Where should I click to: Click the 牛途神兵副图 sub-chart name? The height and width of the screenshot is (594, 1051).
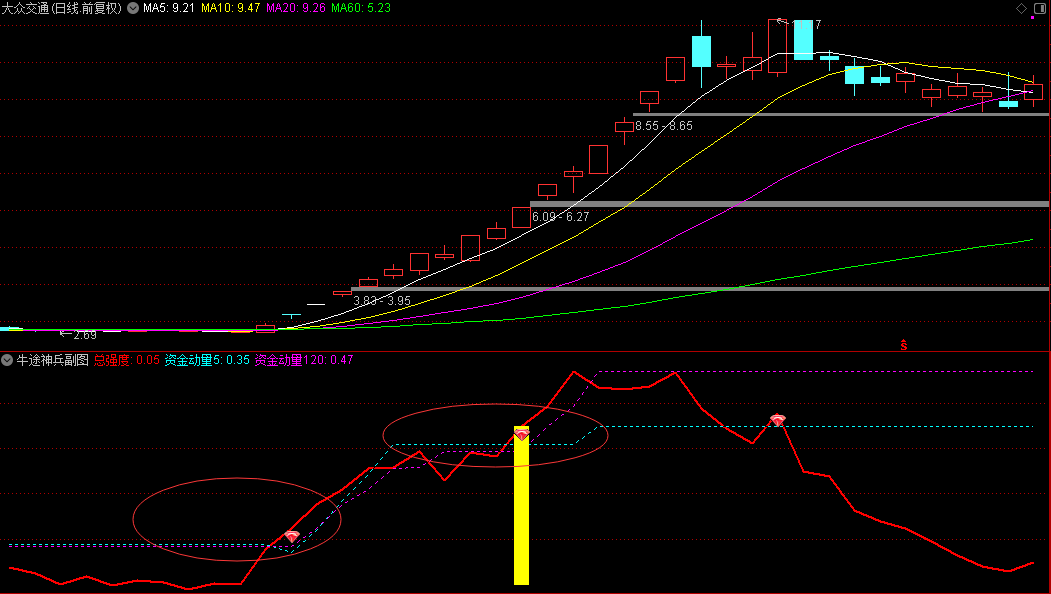tap(52, 360)
